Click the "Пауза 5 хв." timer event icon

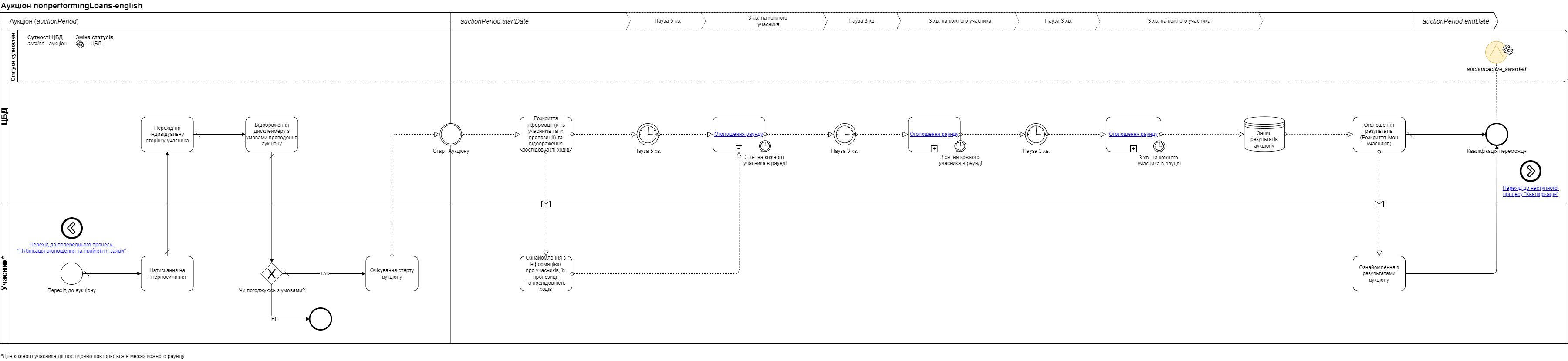(x=648, y=135)
